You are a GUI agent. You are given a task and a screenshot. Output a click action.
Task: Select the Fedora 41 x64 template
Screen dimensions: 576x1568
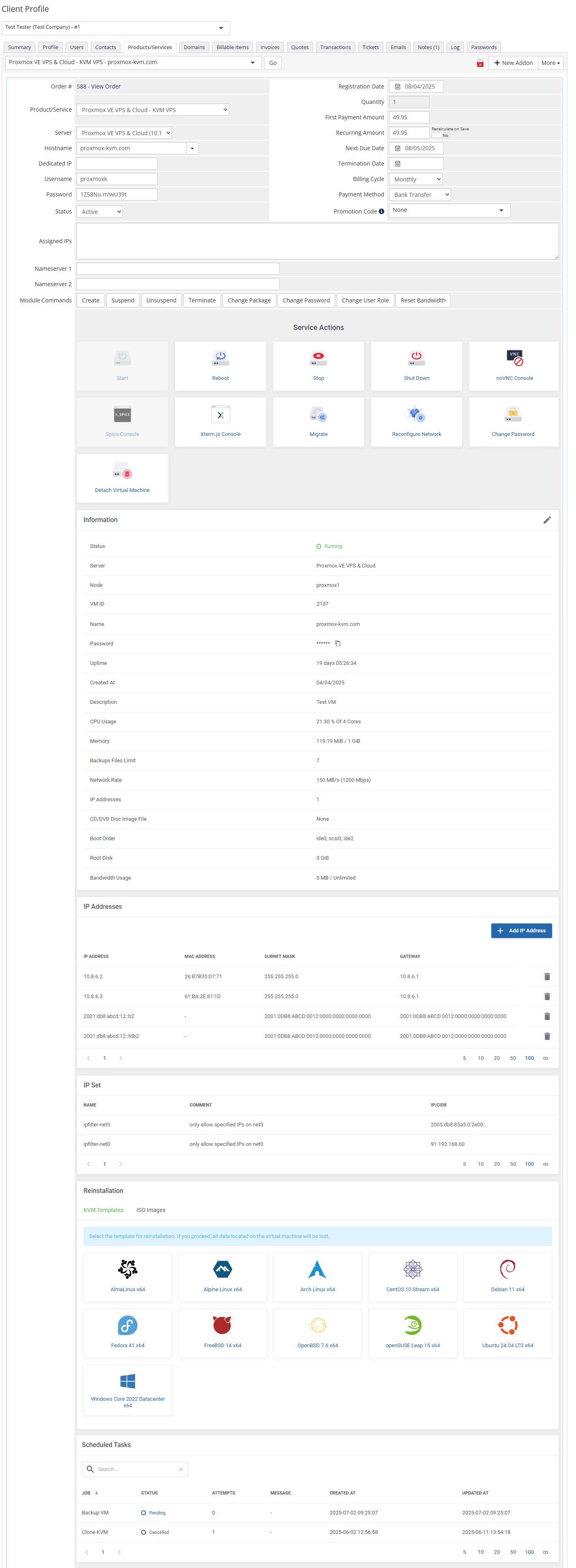[x=128, y=1333]
